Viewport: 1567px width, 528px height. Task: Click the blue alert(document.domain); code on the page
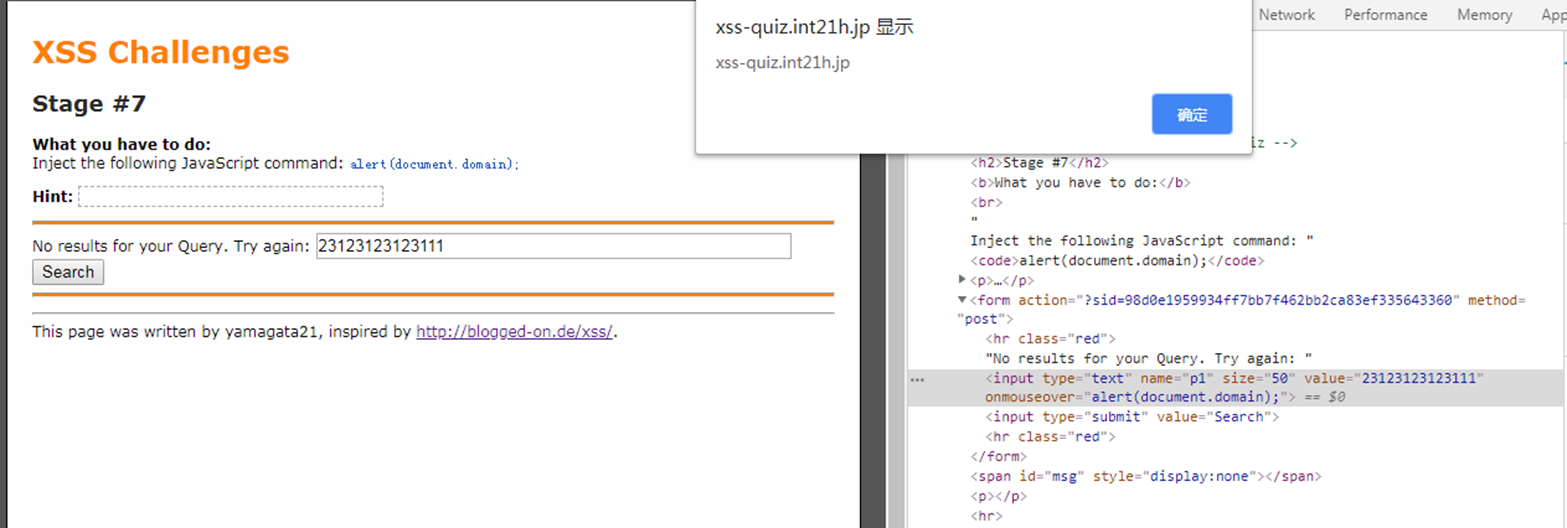(435, 164)
